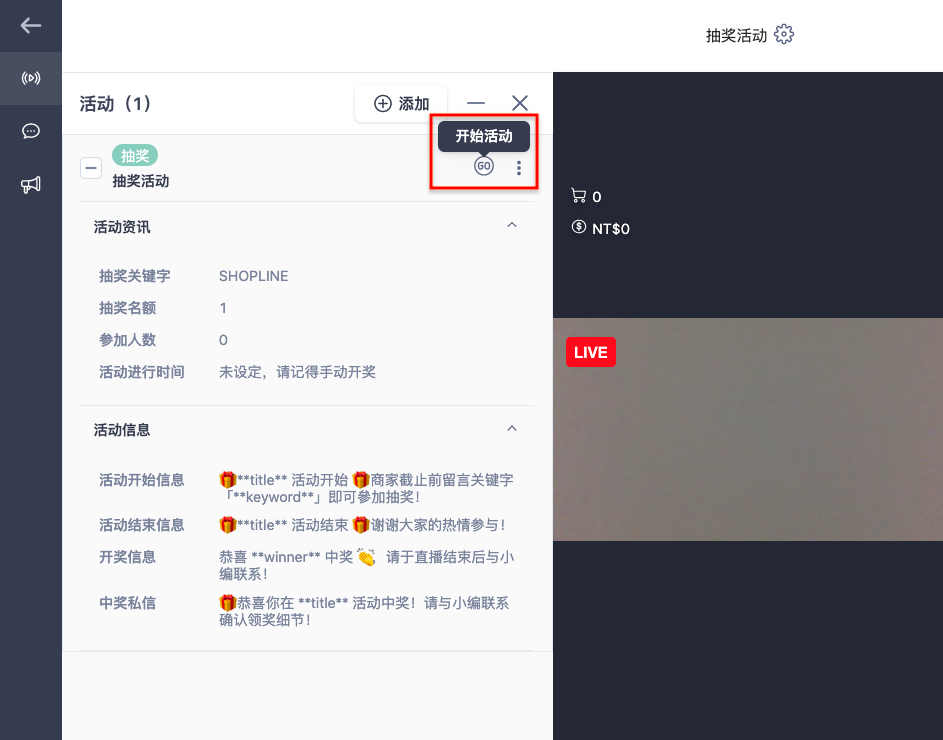Click the 抽奖关键字 label
The image size is (943, 740).
[135, 276]
